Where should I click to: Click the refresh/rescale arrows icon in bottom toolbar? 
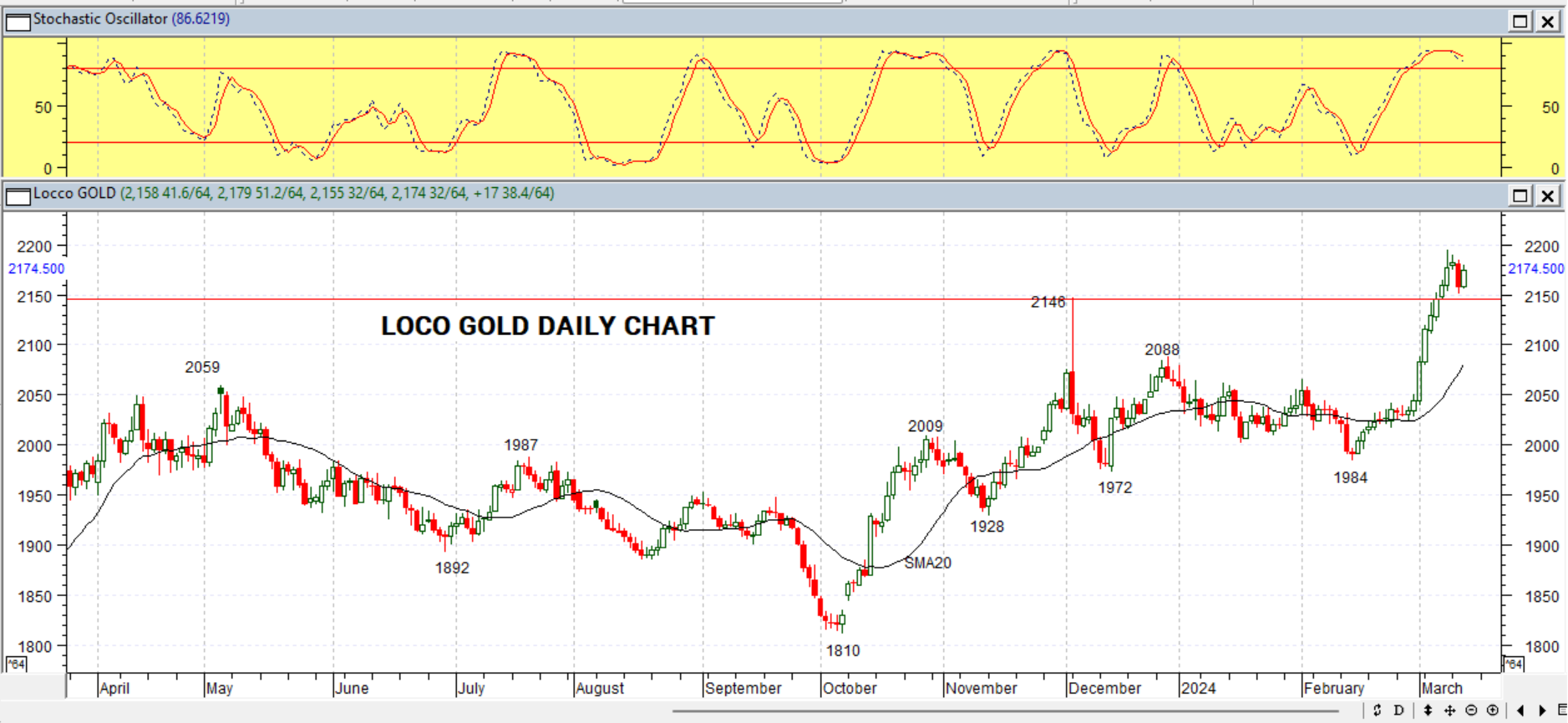[1378, 710]
